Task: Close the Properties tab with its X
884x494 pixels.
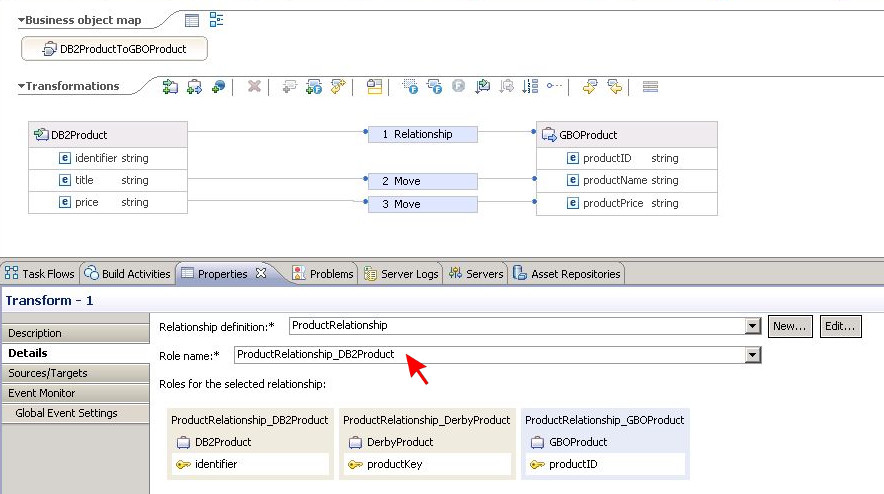Action: tap(261, 273)
